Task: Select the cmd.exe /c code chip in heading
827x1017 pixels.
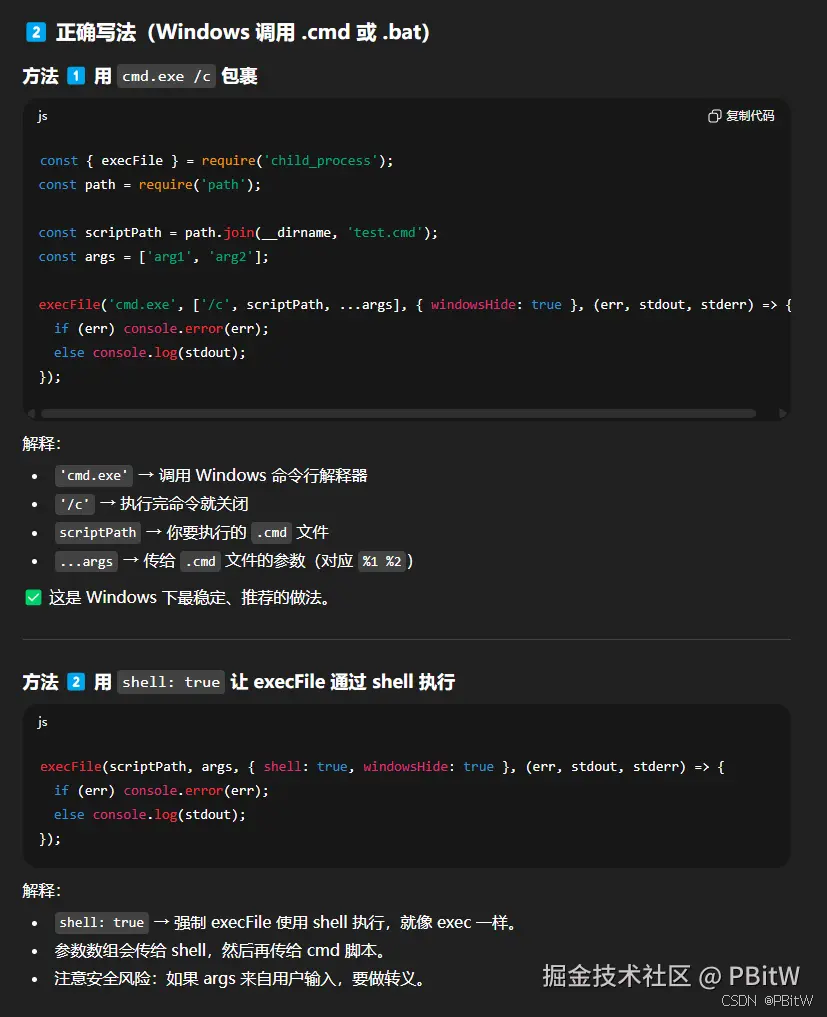Action: [x=166, y=75]
